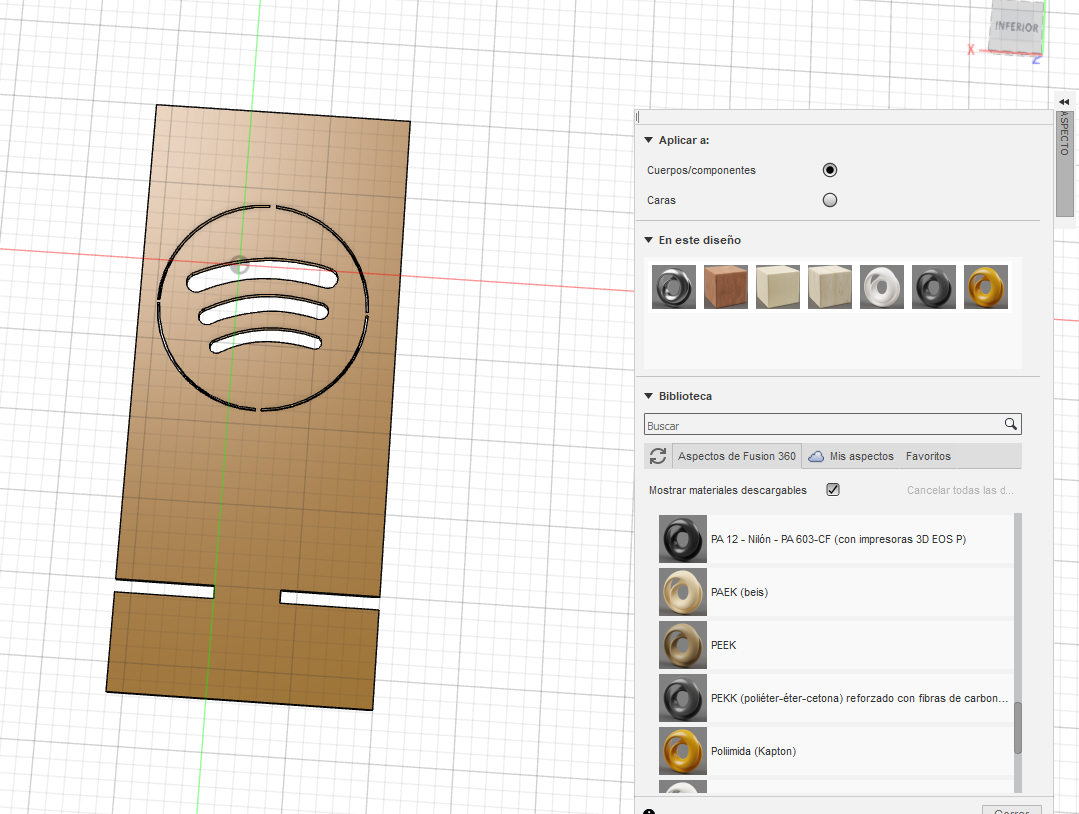This screenshot has height=814, width=1079.
Task: Pick the second light wood cube appearance
Action: click(830, 287)
